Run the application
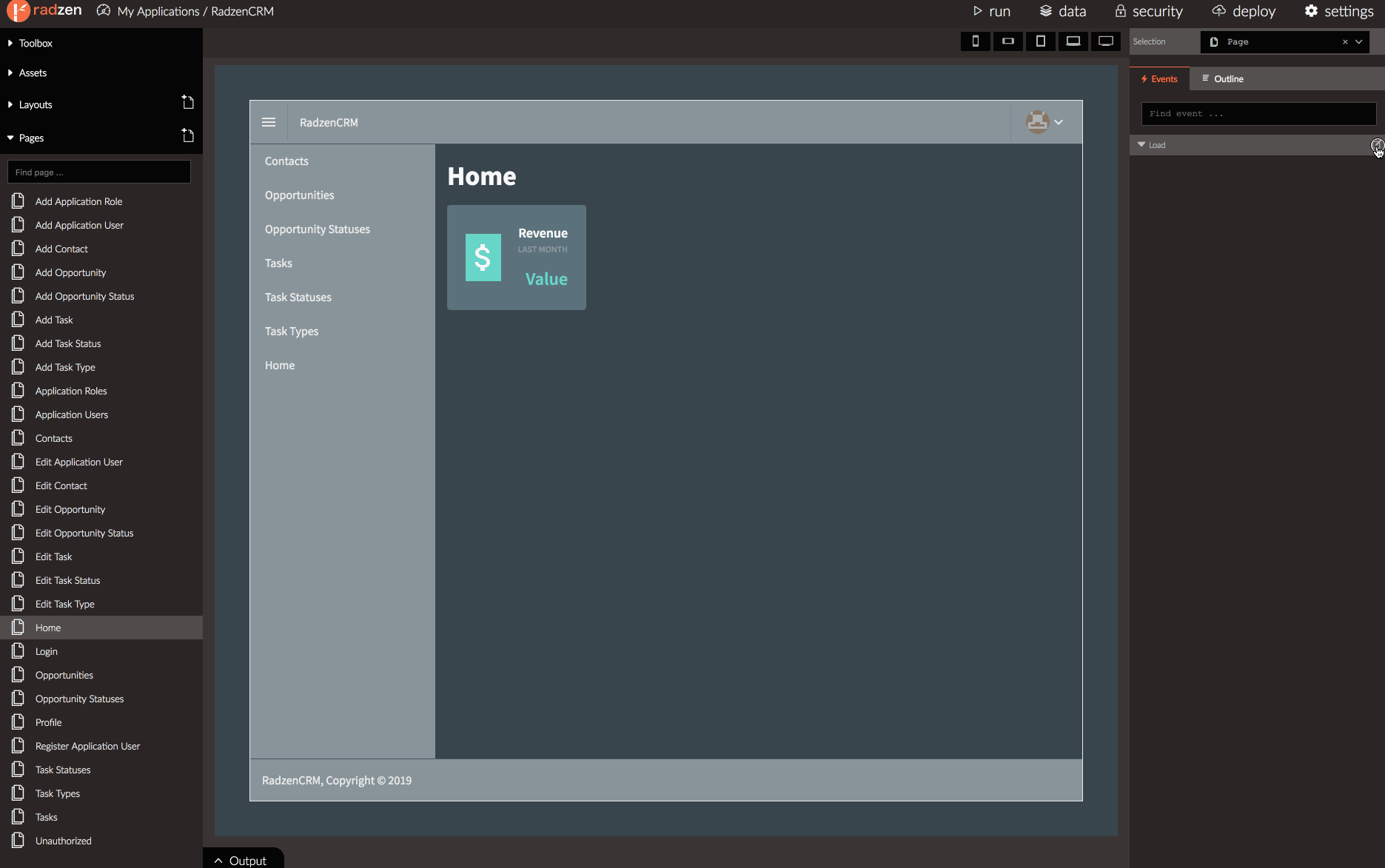 (991, 11)
